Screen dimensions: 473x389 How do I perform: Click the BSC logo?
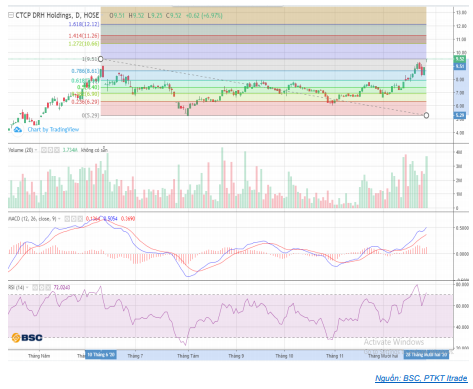(x=27, y=338)
